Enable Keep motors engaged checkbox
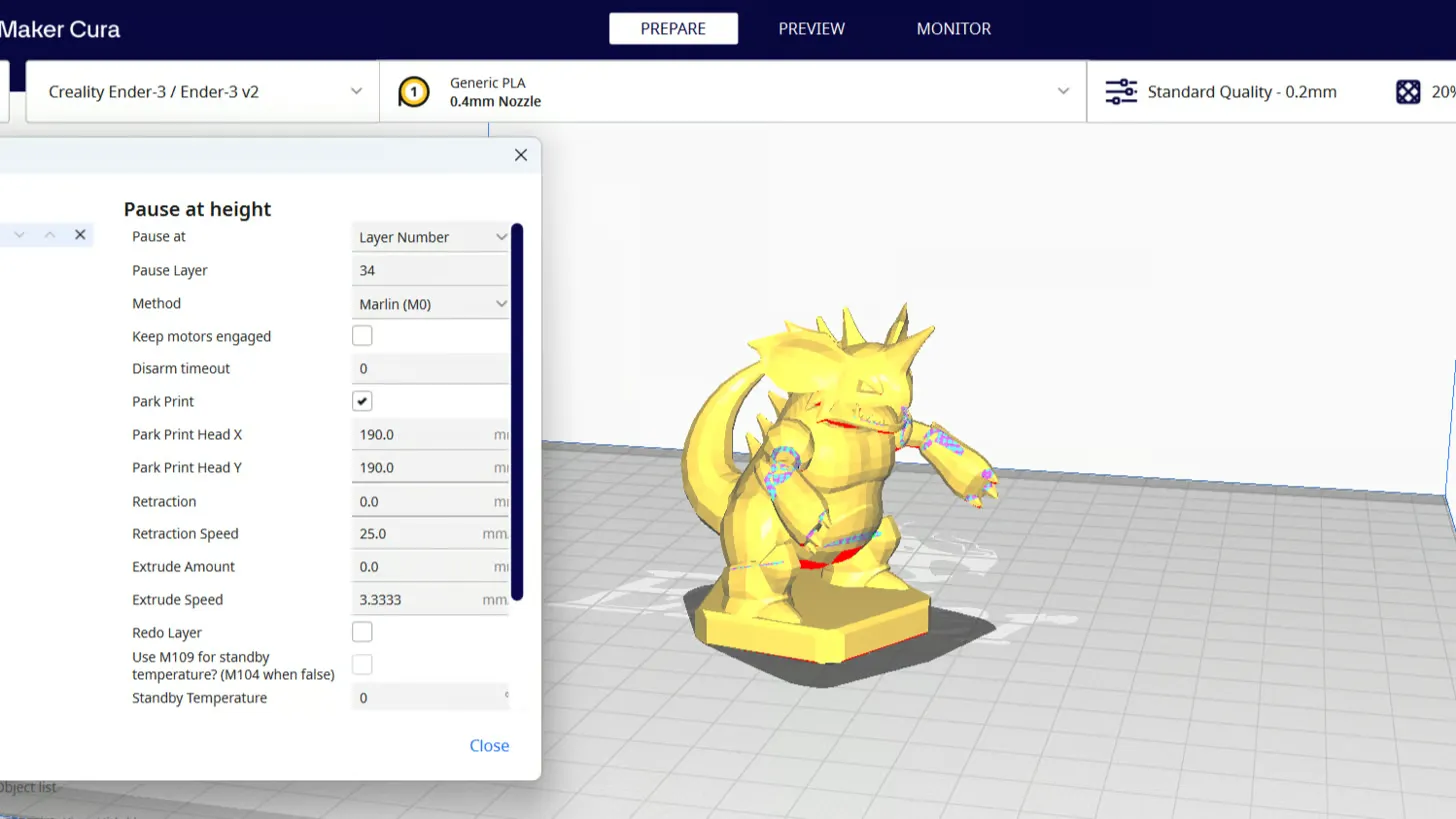Image resolution: width=1456 pixels, height=819 pixels. [362, 336]
